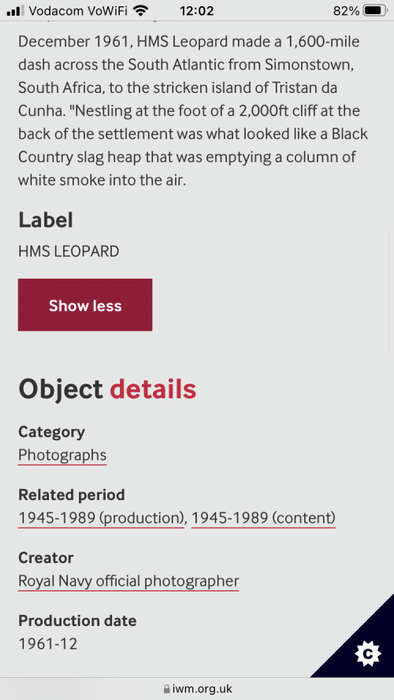The image size is (394, 700).
Task: Open the 1945-1989 (production) period link
Action: tap(101, 518)
